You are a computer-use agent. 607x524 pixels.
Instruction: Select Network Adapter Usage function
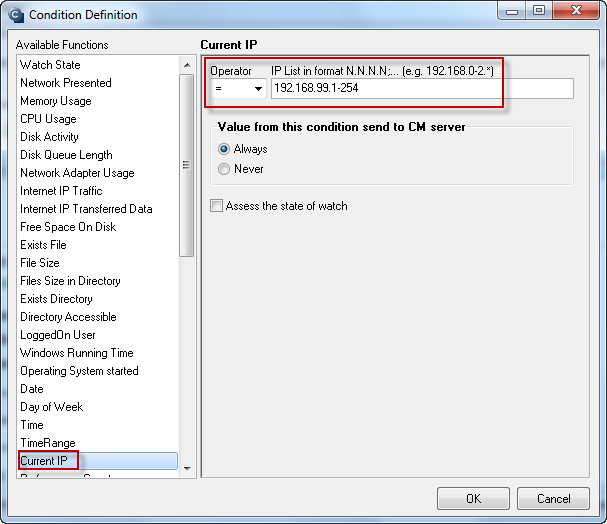pos(98,173)
